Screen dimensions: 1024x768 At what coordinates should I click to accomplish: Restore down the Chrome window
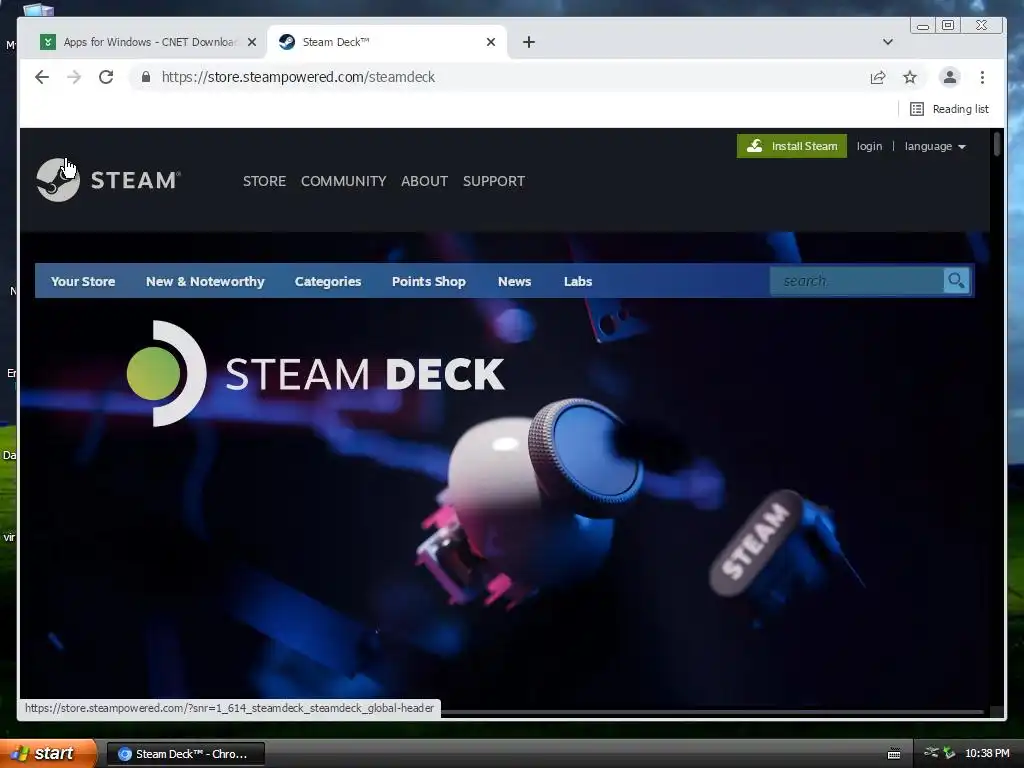point(948,25)
